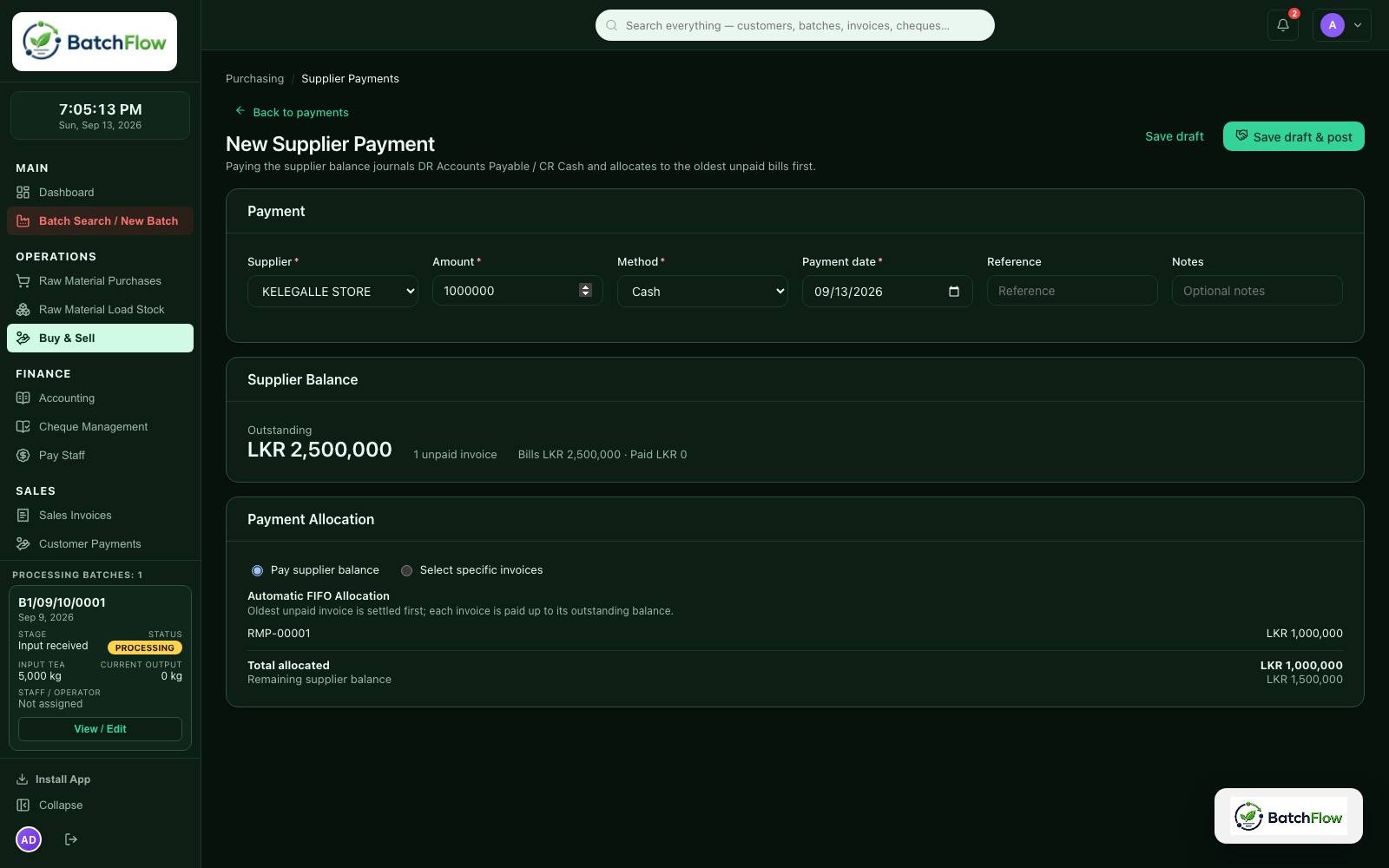Click the PROCESSING status badge
This screenshot has width=1389, height=868.
click(x=145, y=648)
